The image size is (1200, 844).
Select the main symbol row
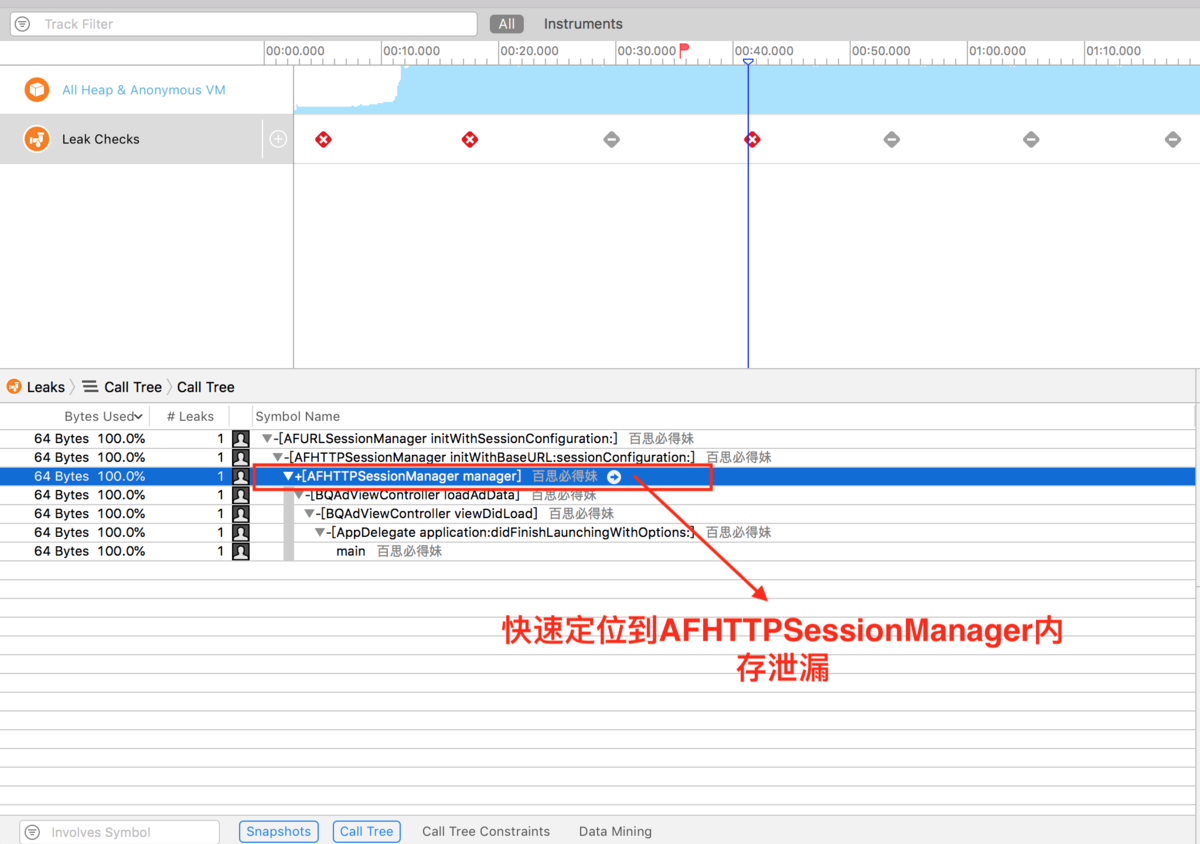click(x=350, y=552)
